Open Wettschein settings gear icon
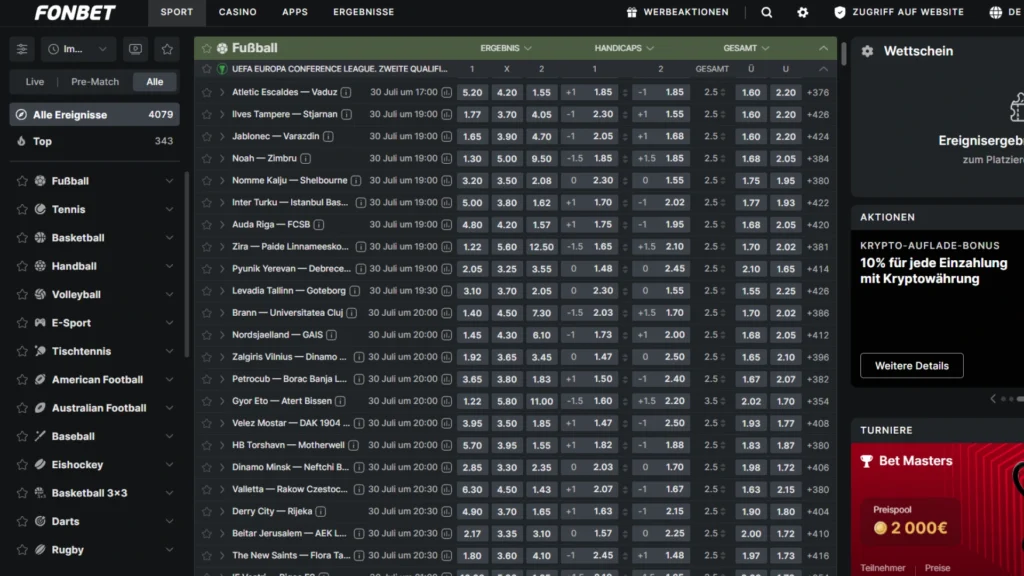Screen dimensions: 1024x576 (867, 51)
